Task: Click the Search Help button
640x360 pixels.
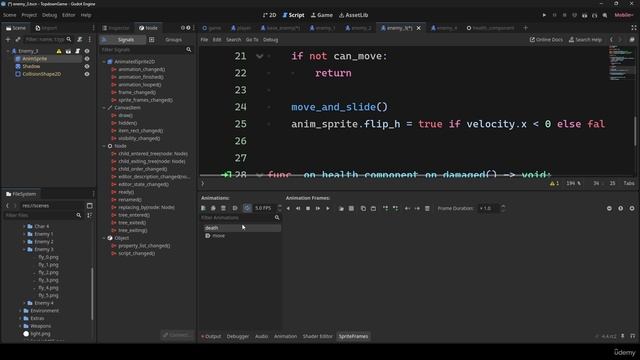Action: (585, 40)
